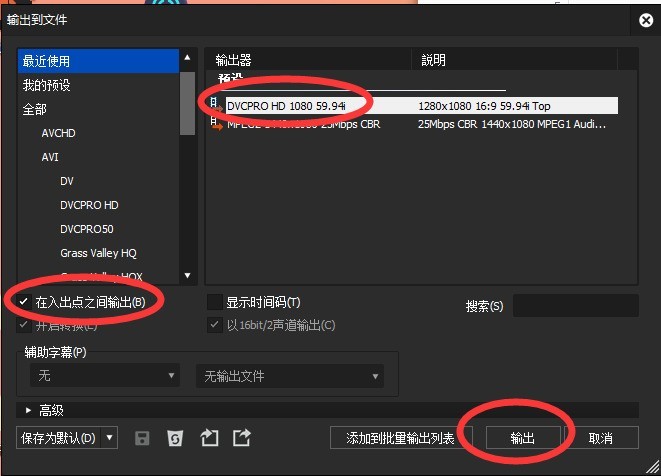The height and width of the screenshot is (476, 661).
Task: Toggle the 在入出点之间输出 checkbox
Action: click(25, 302)
